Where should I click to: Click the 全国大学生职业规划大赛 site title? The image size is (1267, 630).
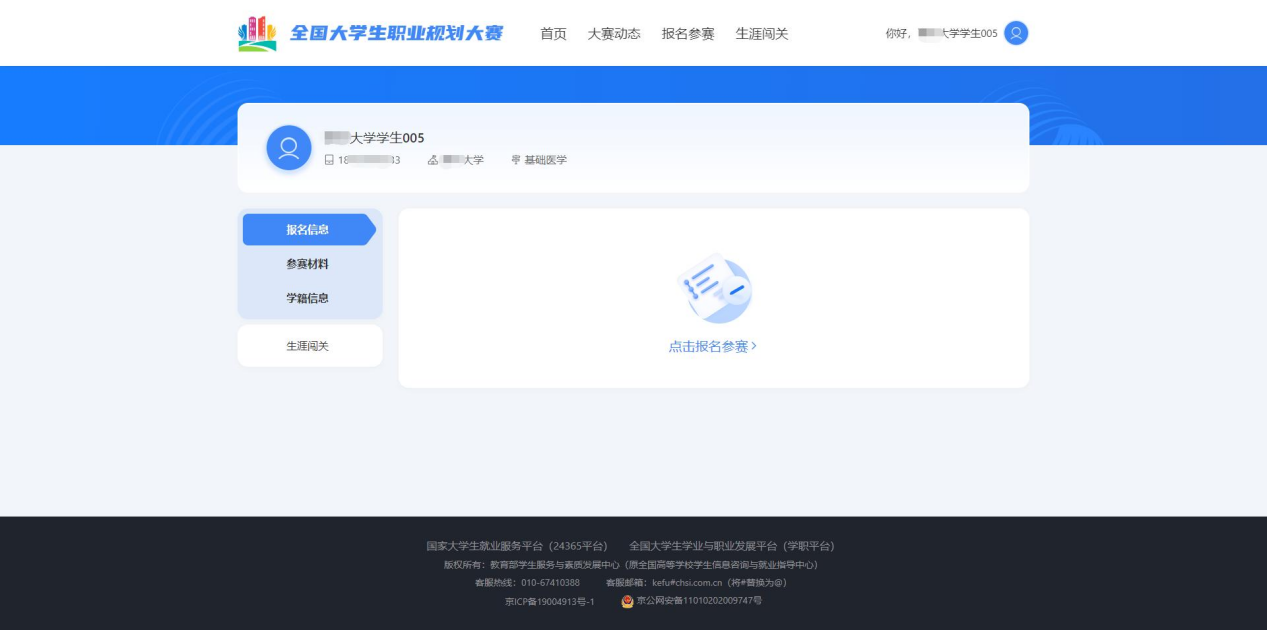397,34
